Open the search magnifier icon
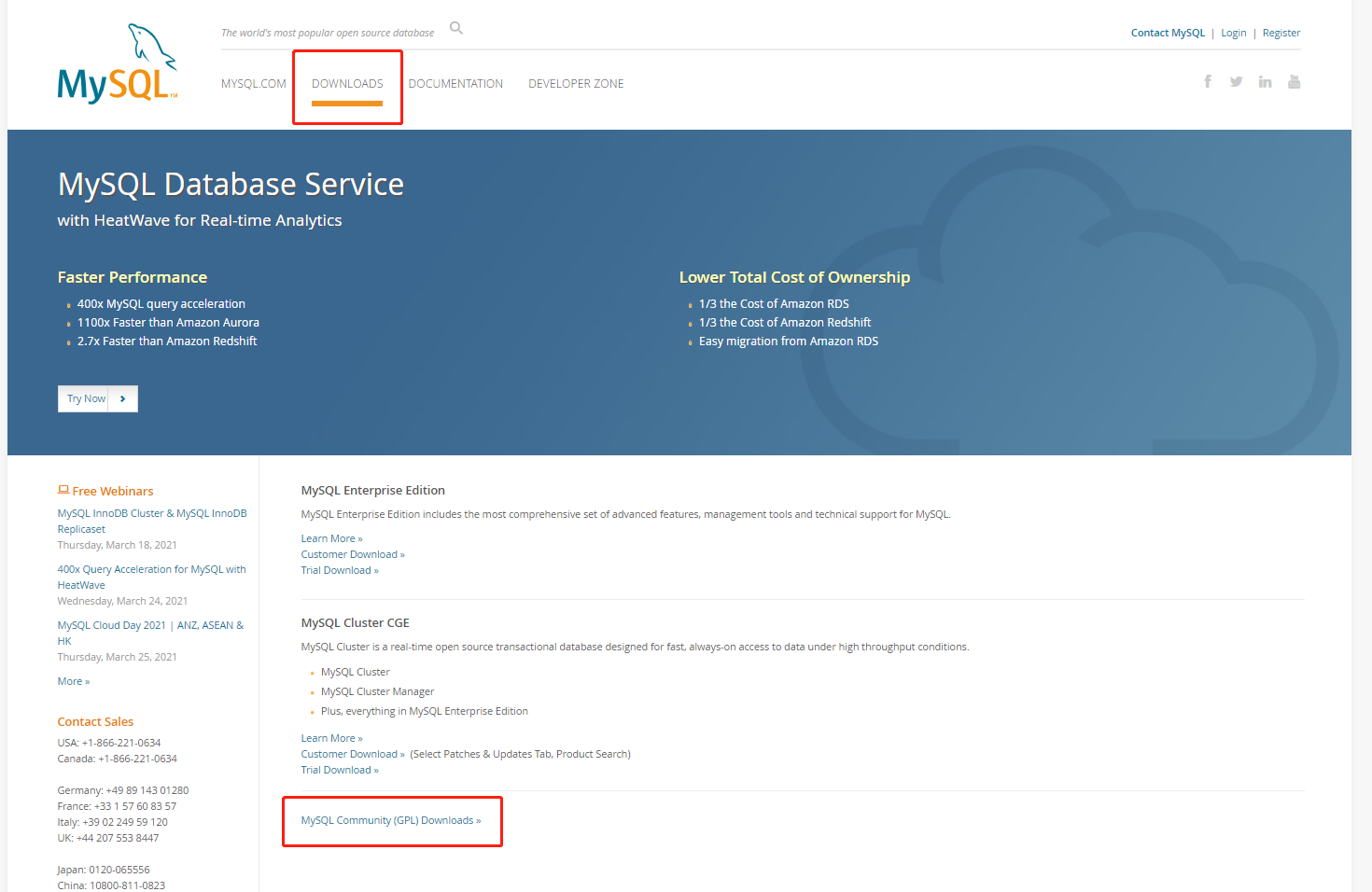Screen dimensions: 1372x892 pyautogui.click(x=455, y=28)
